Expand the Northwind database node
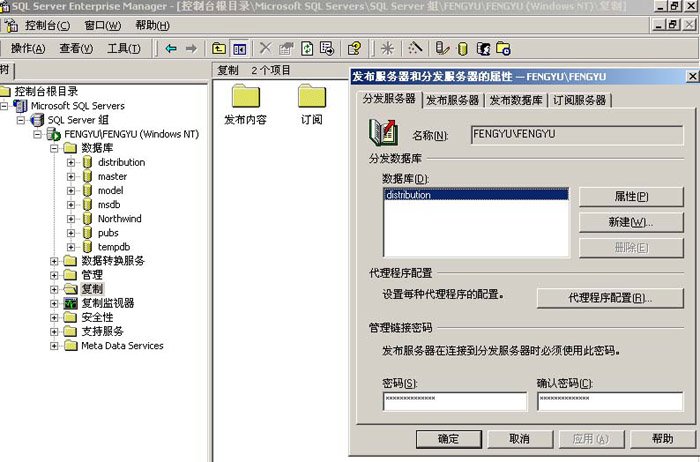700x462 pixels. pyautogui.click(x=71, y=219)
